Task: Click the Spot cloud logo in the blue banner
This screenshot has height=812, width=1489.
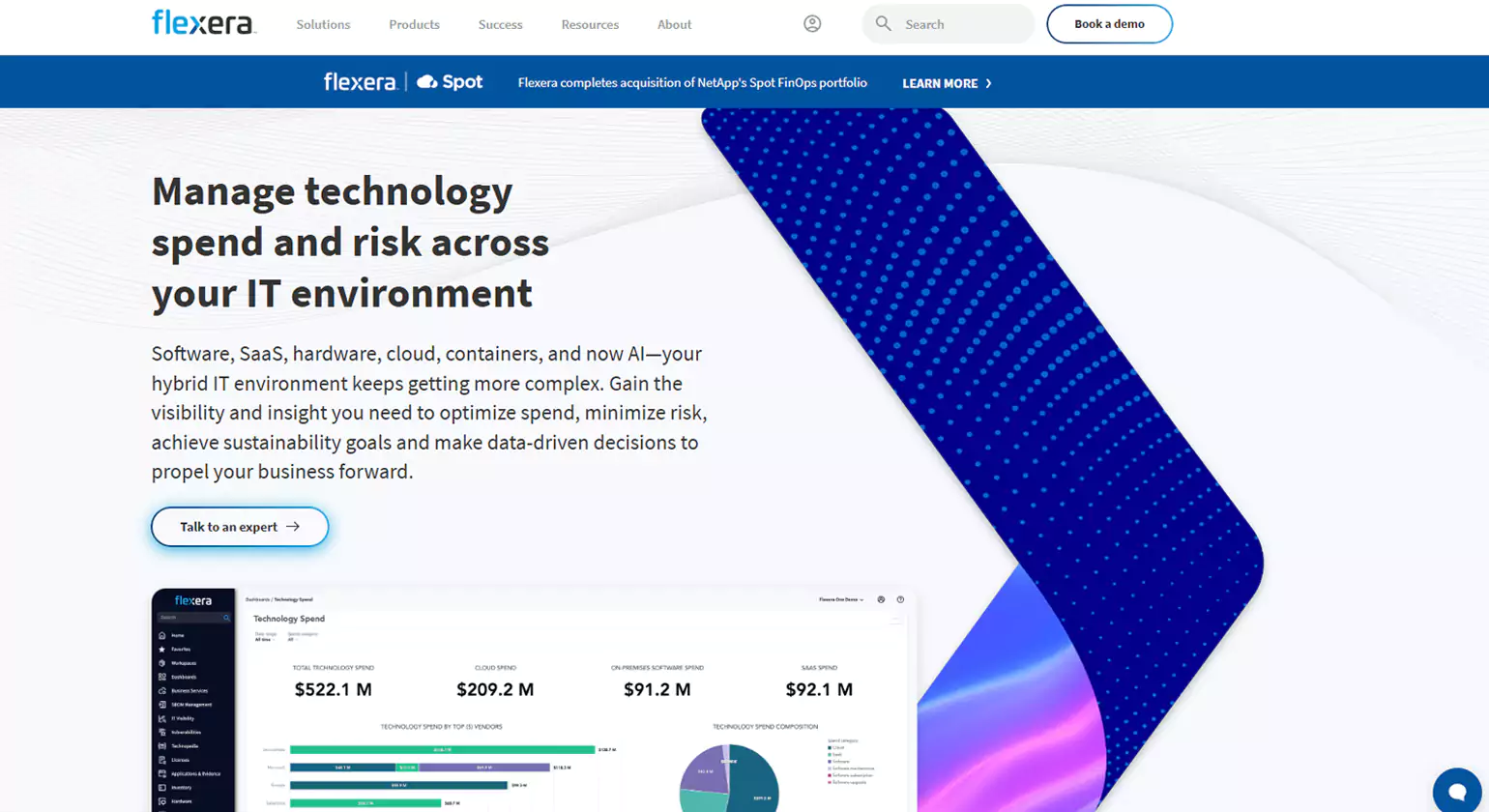Action: (450, 83)
